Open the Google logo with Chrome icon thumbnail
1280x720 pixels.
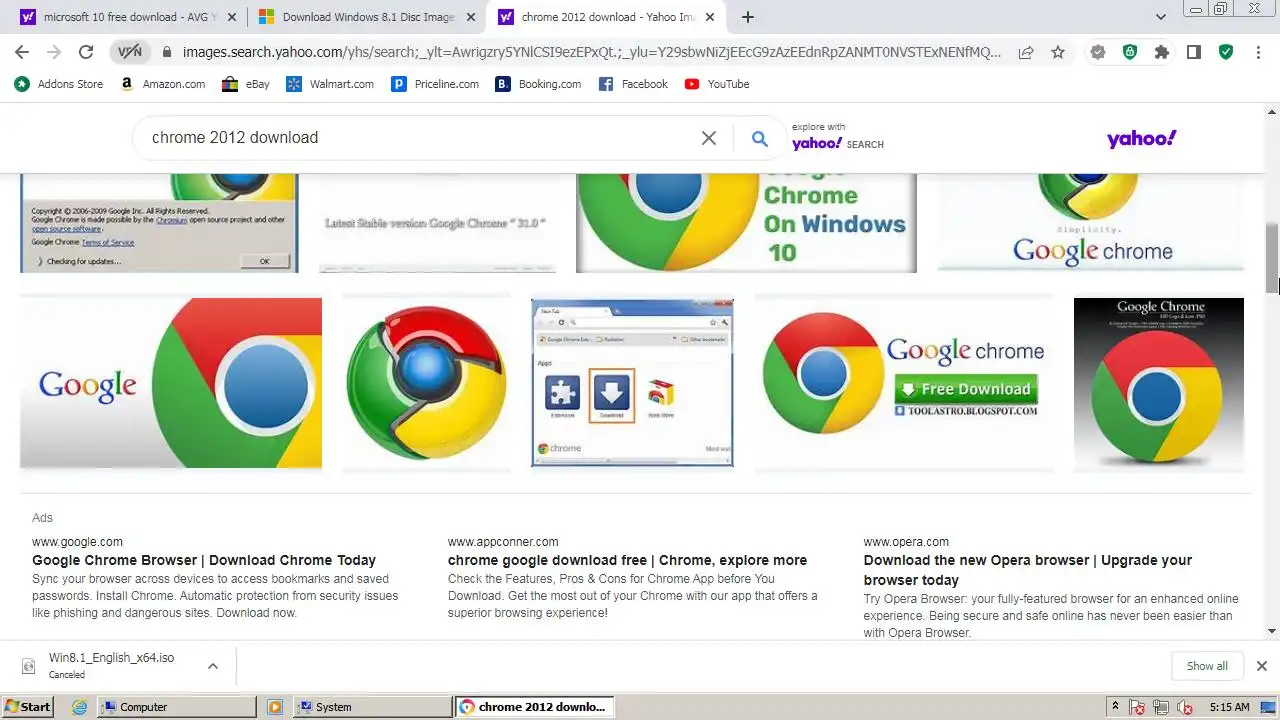(x=171, y=383)
